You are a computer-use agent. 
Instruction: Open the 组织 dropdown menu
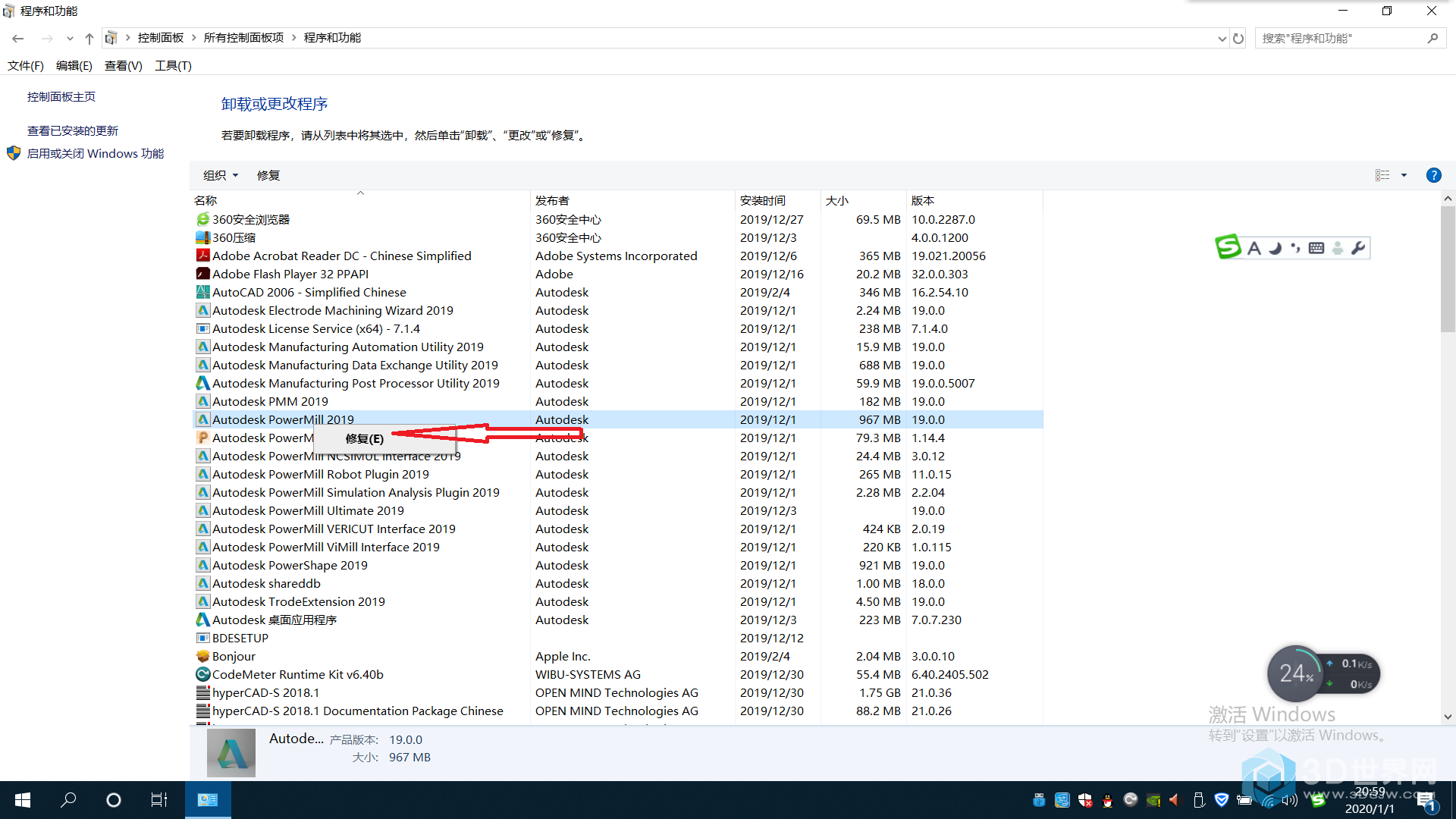point(221,175)
